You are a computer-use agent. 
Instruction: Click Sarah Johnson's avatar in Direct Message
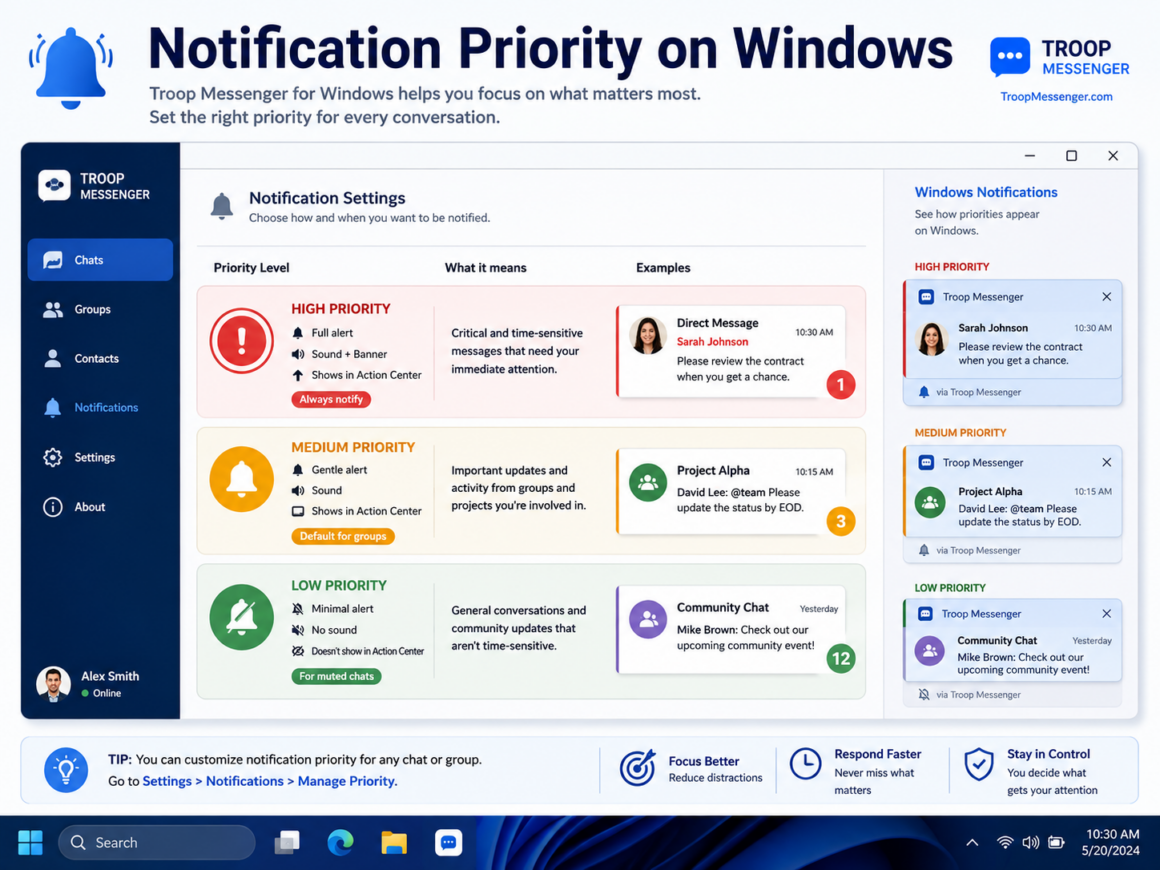[648, 336]
